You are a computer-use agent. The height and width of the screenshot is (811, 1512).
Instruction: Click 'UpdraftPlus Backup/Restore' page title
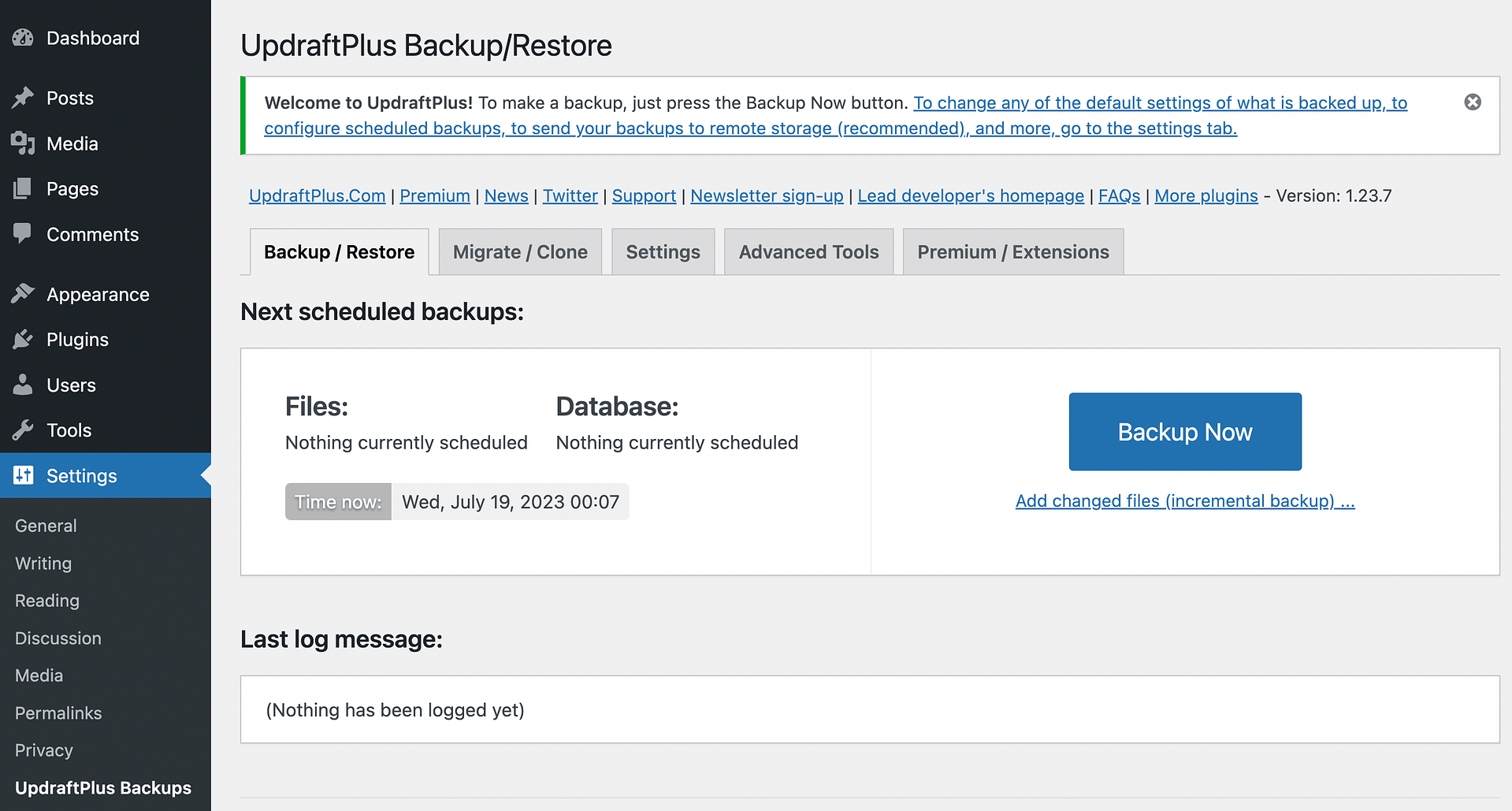[x=426, y=46]
